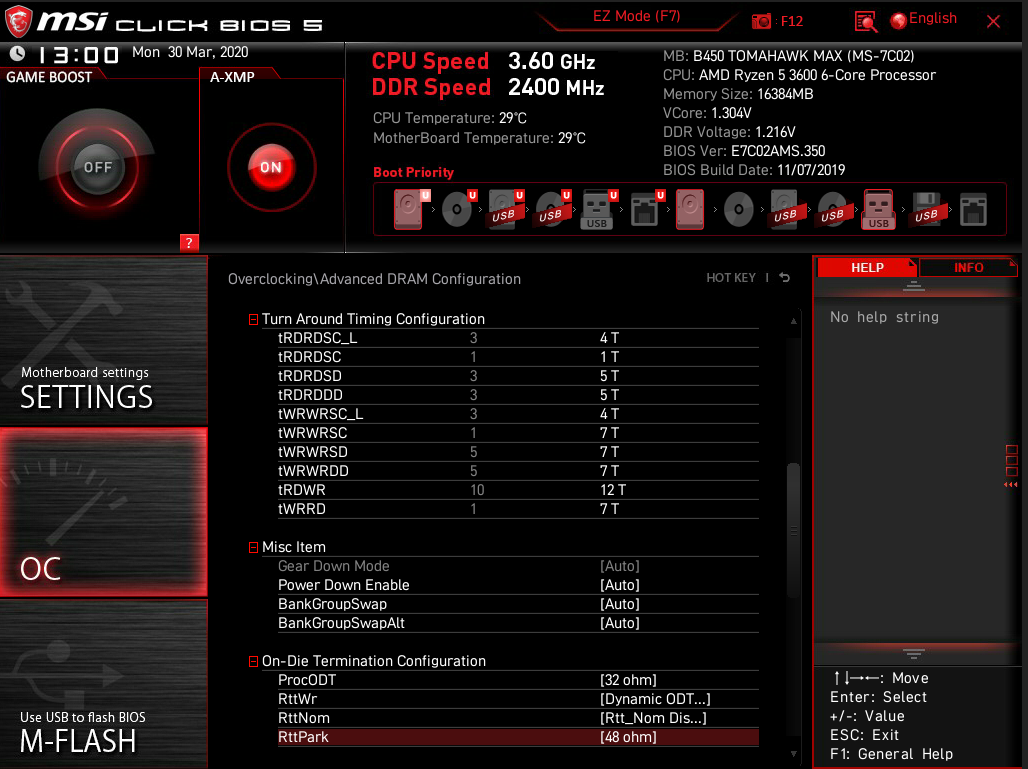Collapse the Turn Around Timing Configuration section
Image resolution: width=1028 pixels, height=769 pixels.
click(251, 318)
